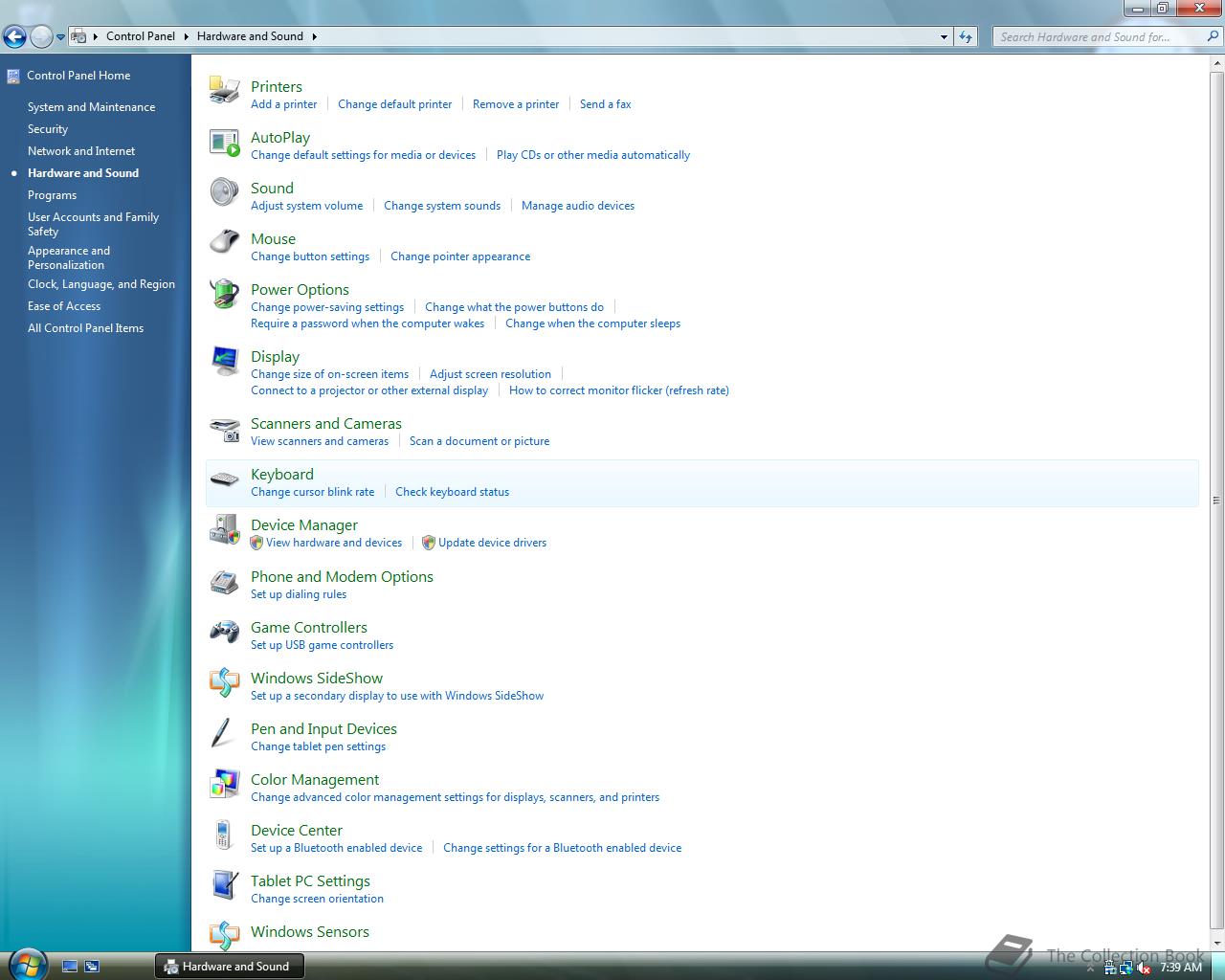Click Set up dialing rules link
The height and width of the screenshot is (980, 1225).
tap(299, 594)
